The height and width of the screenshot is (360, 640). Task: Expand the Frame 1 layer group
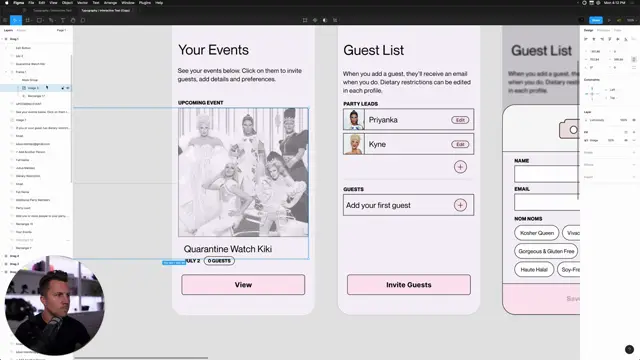click(x=6, y=72)
